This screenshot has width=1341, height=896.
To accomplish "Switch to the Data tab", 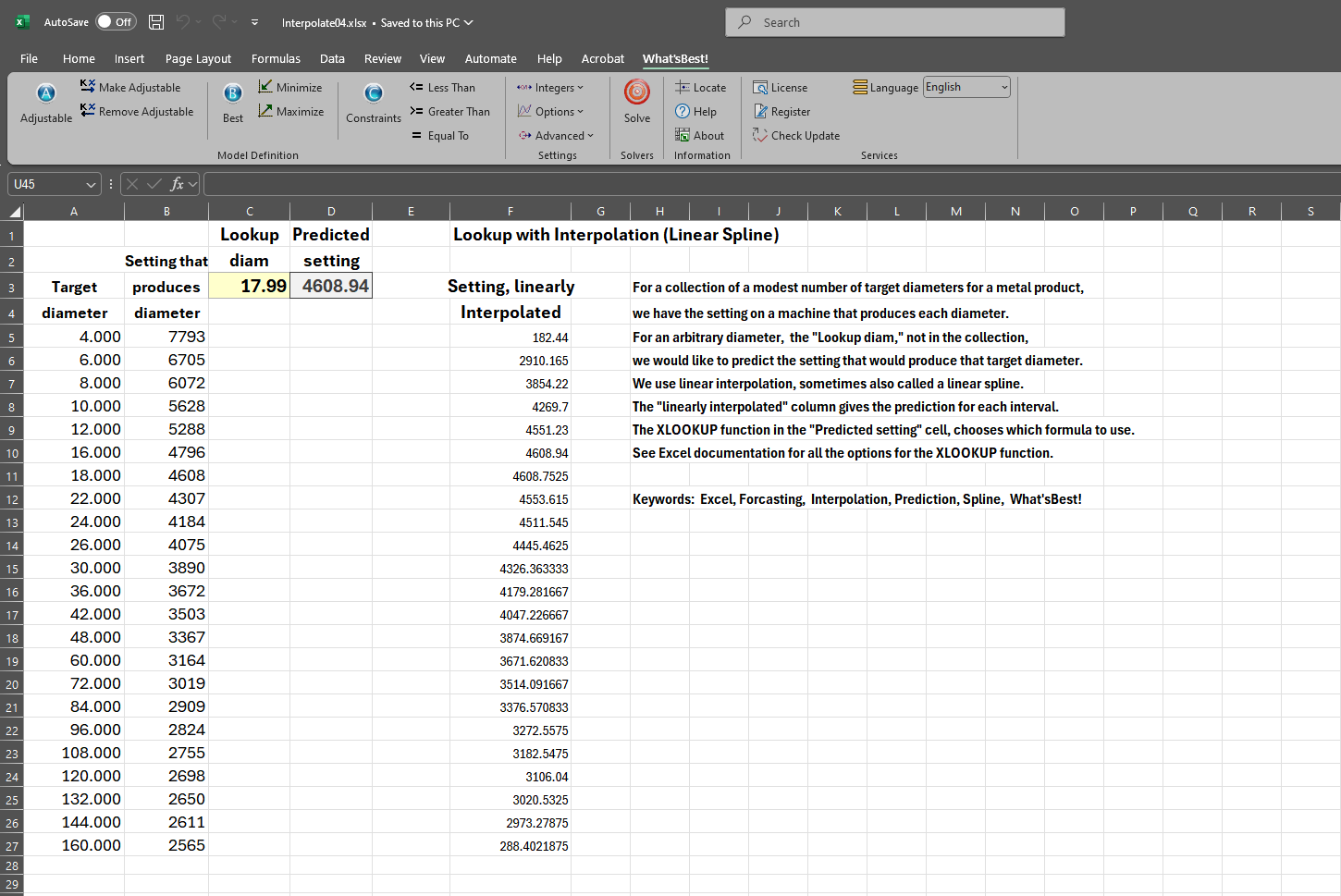I will tap(332, 58).
